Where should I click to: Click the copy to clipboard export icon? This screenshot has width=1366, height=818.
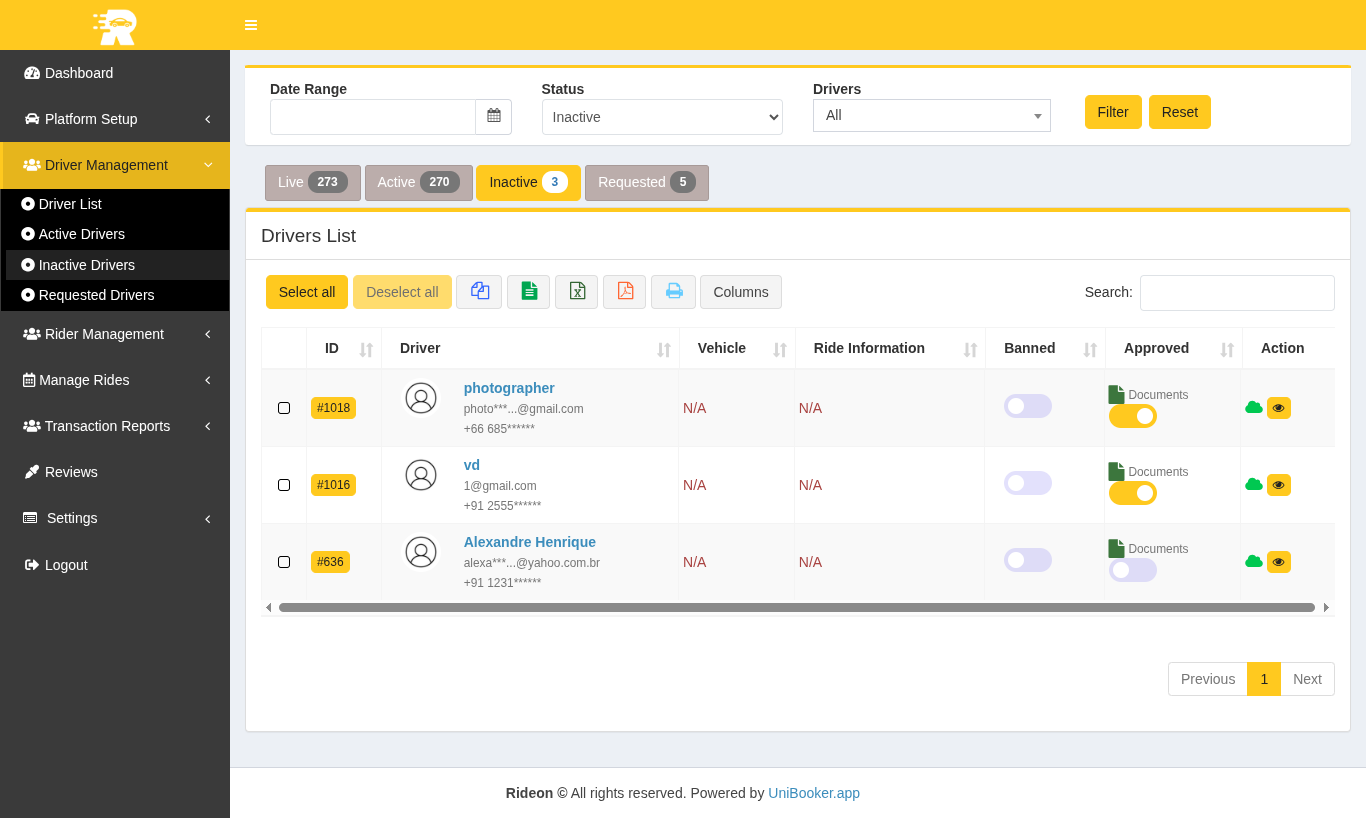pyautogui.click(x=479, y=291)
